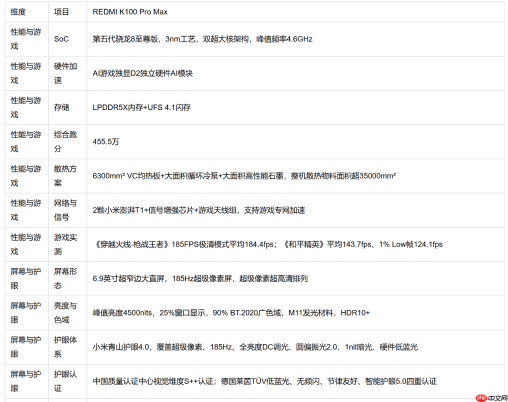Select the AI游戏独显D2 hardware module text
The width and height of the screenshot is (508, 402).
coord(143,73)
